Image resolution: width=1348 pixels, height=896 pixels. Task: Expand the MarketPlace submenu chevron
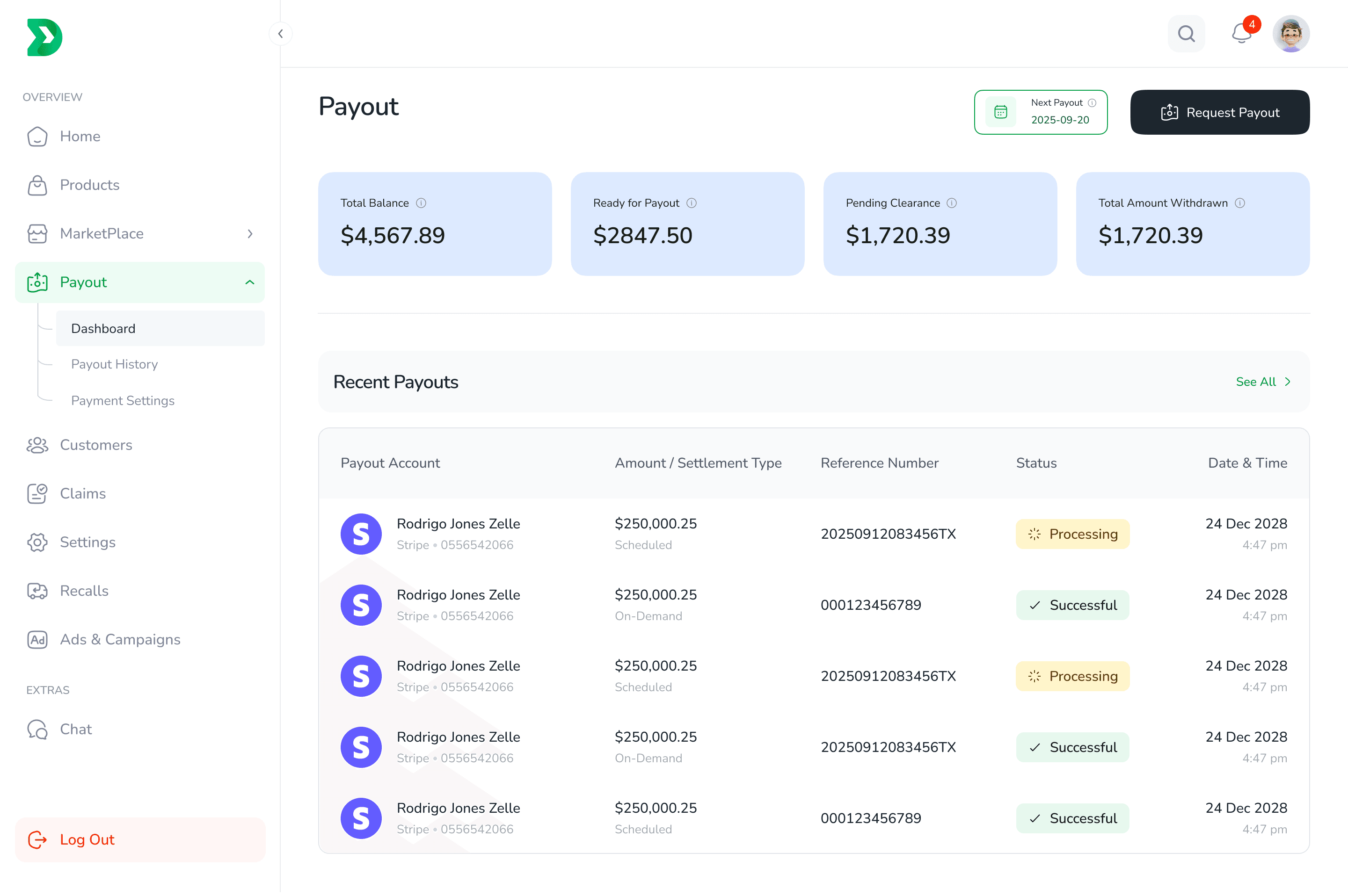tap(250, 234)
